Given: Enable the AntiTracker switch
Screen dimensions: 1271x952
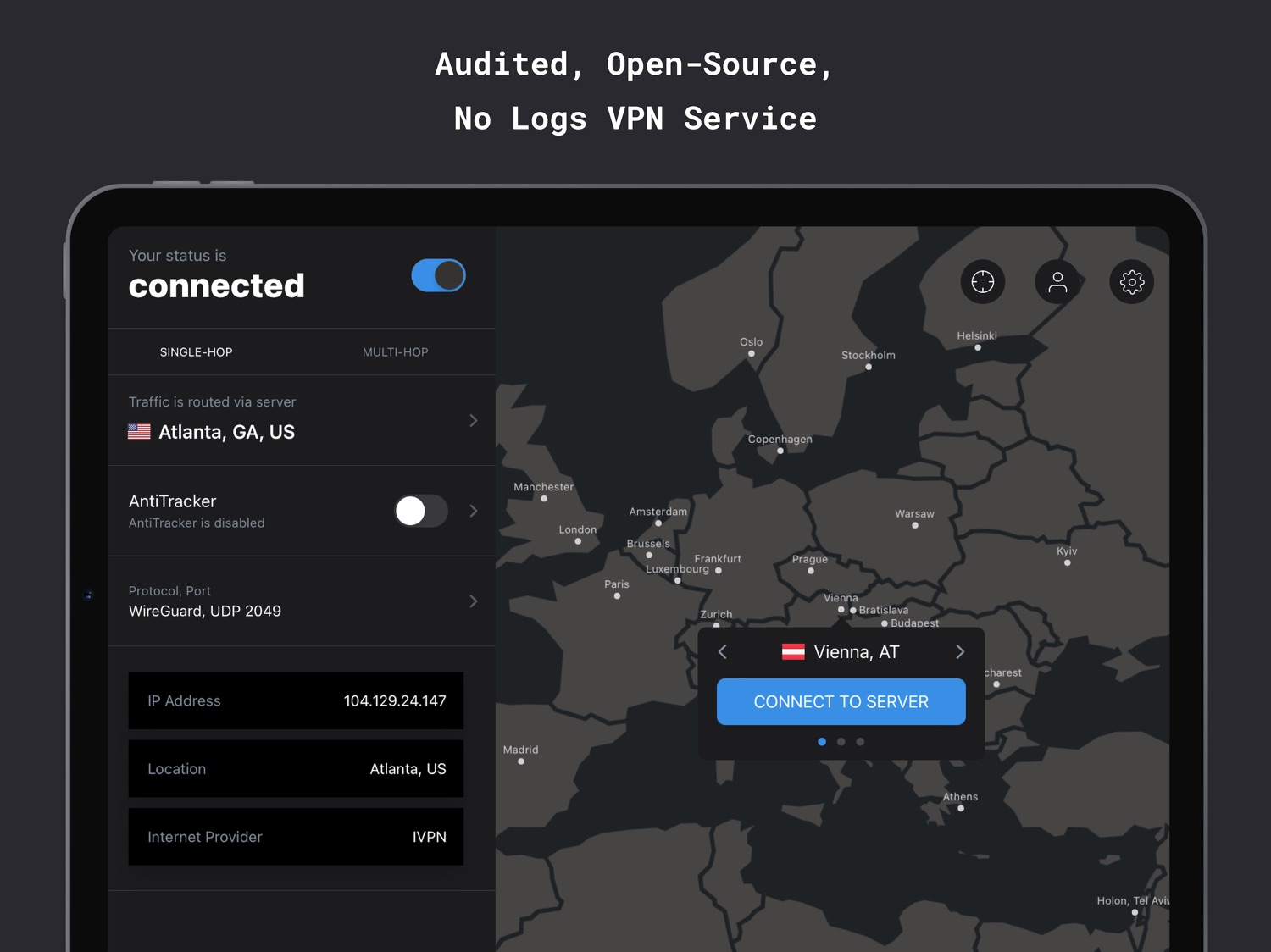Looking at the screenshot, I should [421, 511].
